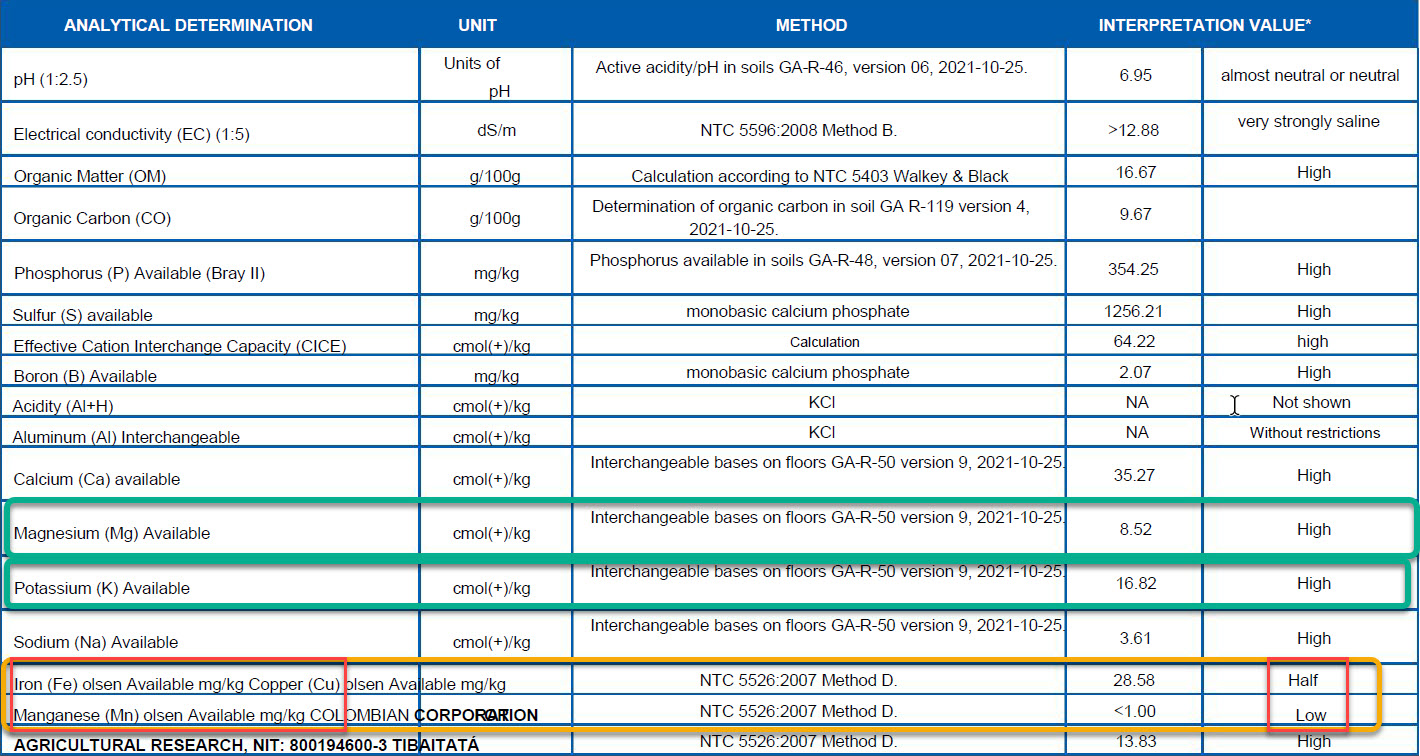Image resolution: width=1420 pixels, height=756 pixels.
Task: Click 'High' in the Organic Matter row
Action: click(1314, 172)
